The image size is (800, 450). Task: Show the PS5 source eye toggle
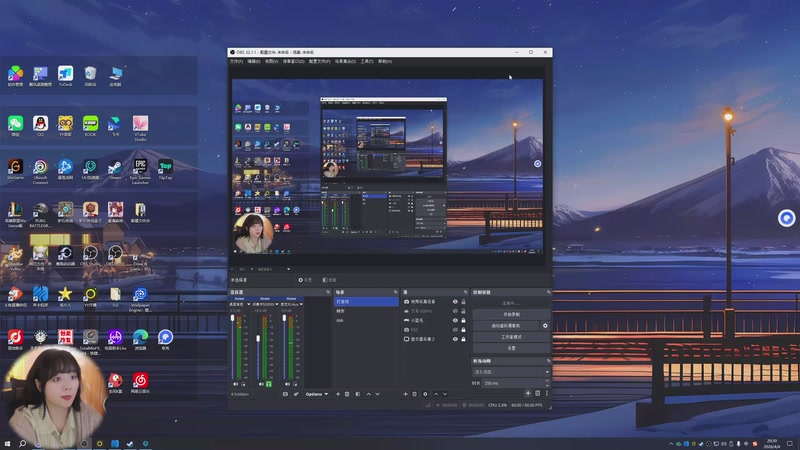point(455,330)
